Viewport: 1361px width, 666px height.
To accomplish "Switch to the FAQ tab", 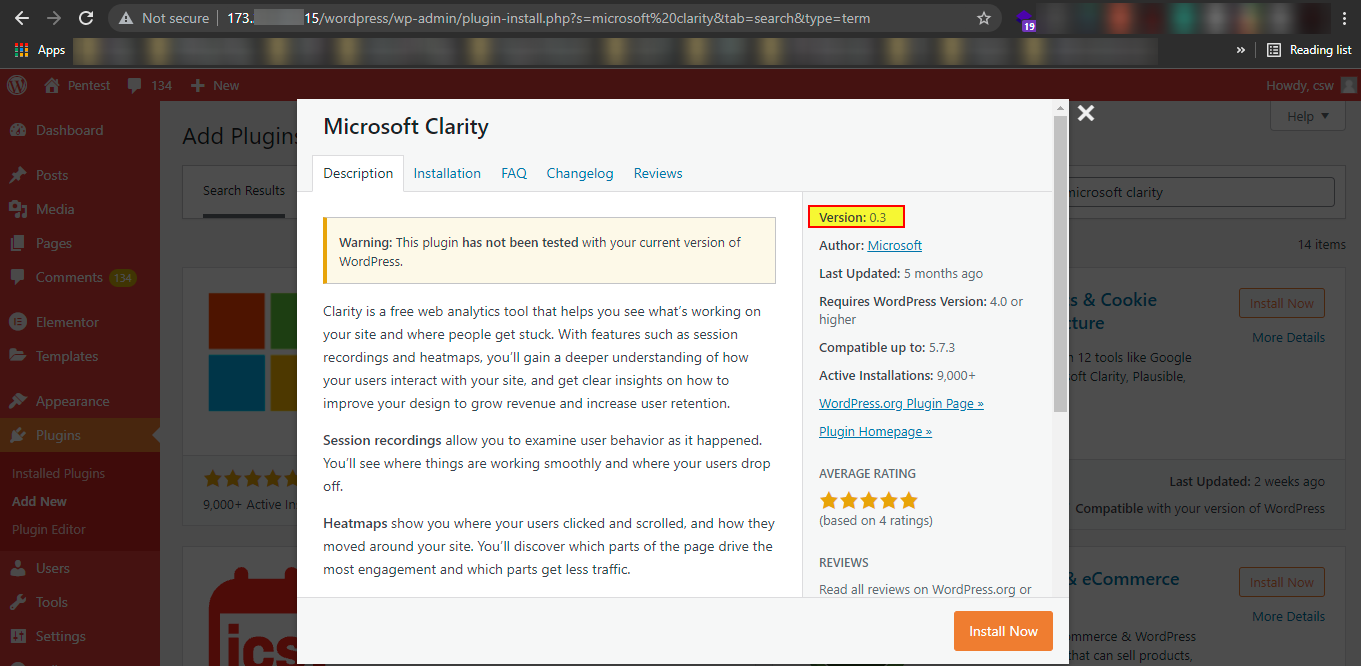I will pyautogui.click(x=514, y=173).
